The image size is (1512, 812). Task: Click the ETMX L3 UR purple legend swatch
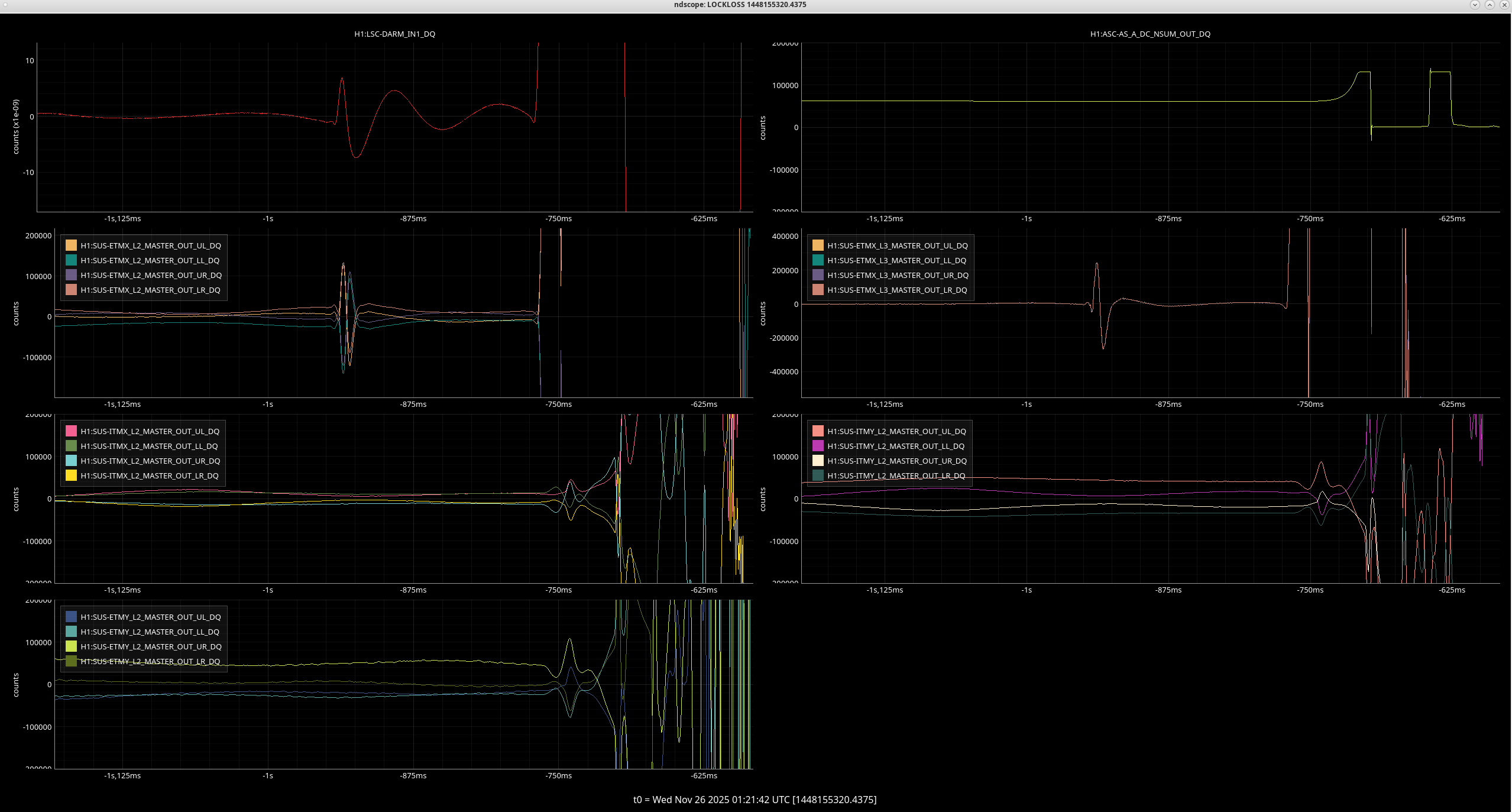818,275
